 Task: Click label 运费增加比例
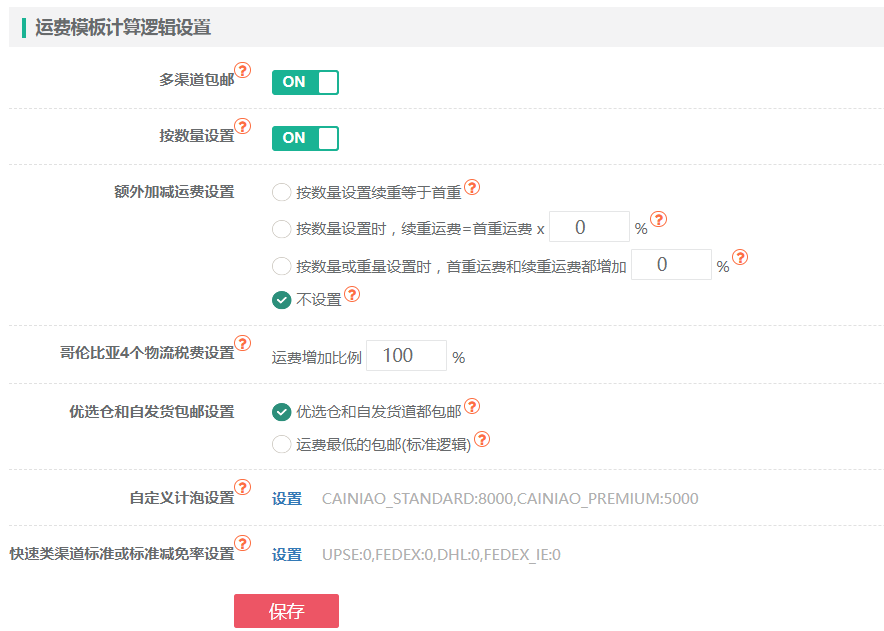(316, 358)
